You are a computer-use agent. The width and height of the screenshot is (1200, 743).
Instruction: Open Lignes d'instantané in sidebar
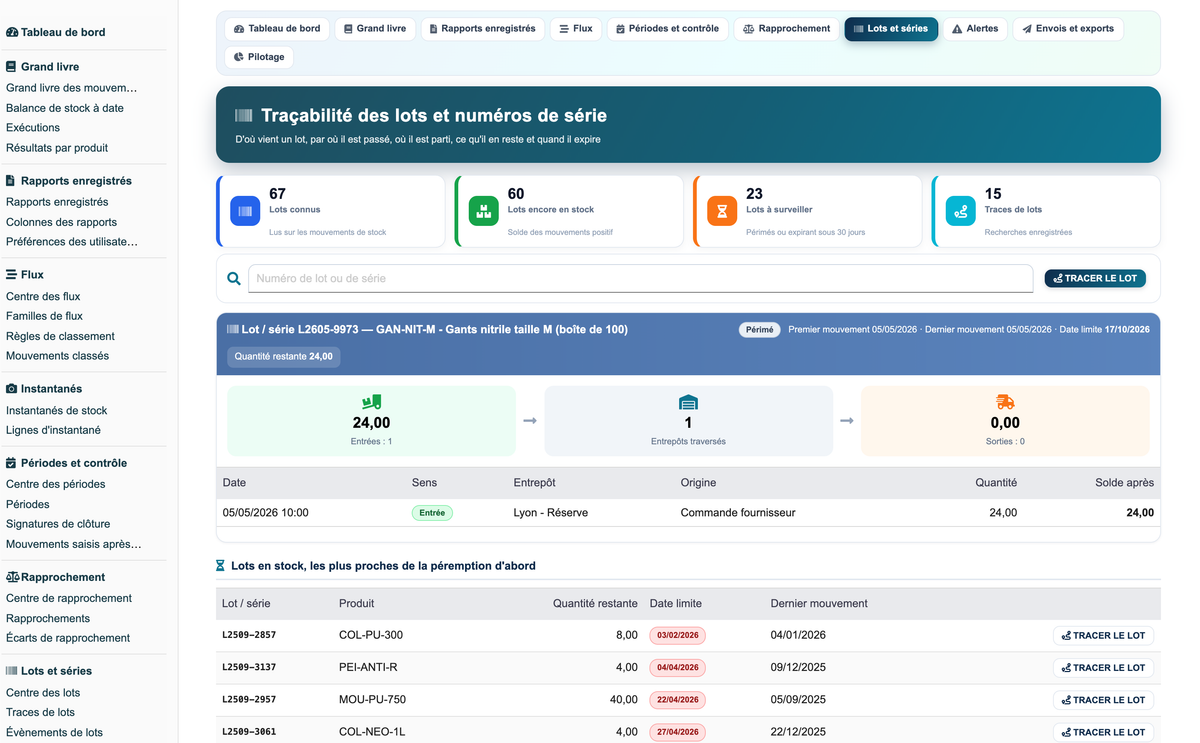(x=53, y=430)
